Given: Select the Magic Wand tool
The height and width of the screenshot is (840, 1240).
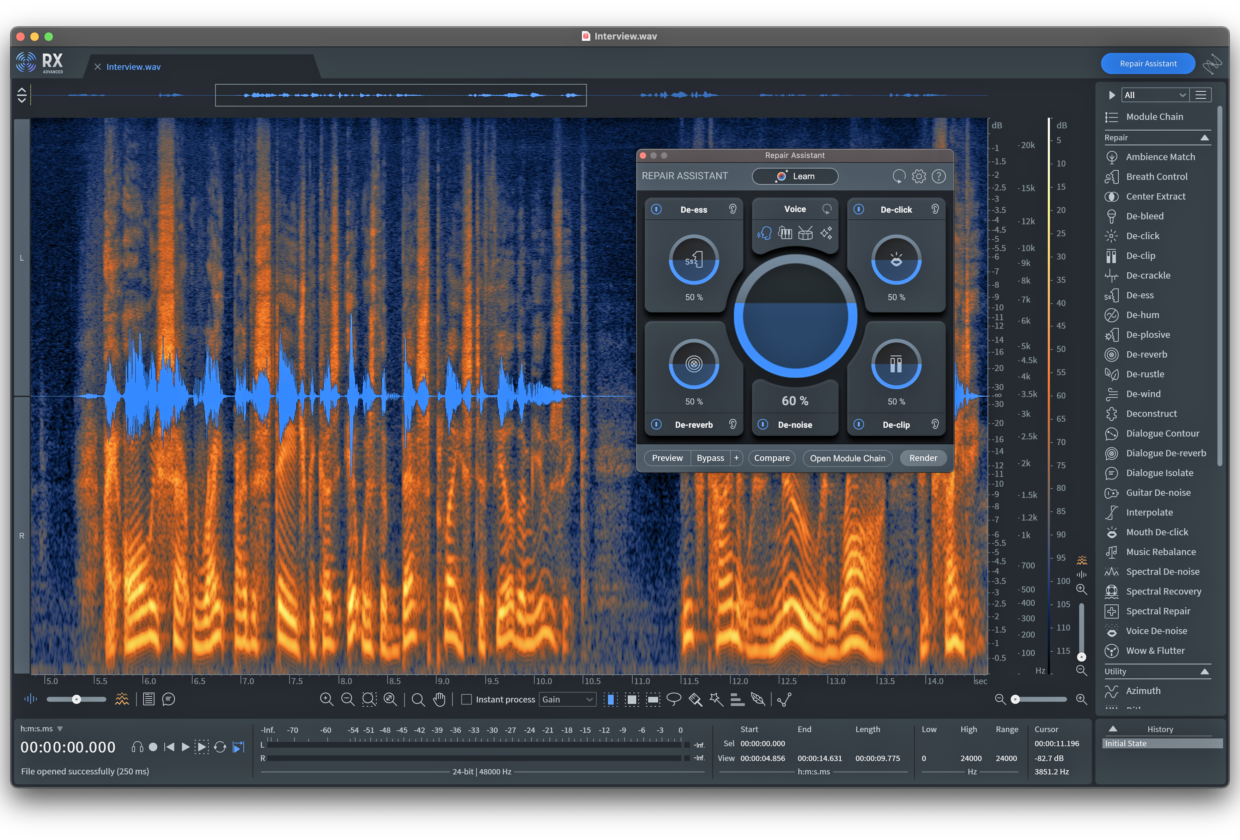Looking at the screenshot, I should point(716,700).
